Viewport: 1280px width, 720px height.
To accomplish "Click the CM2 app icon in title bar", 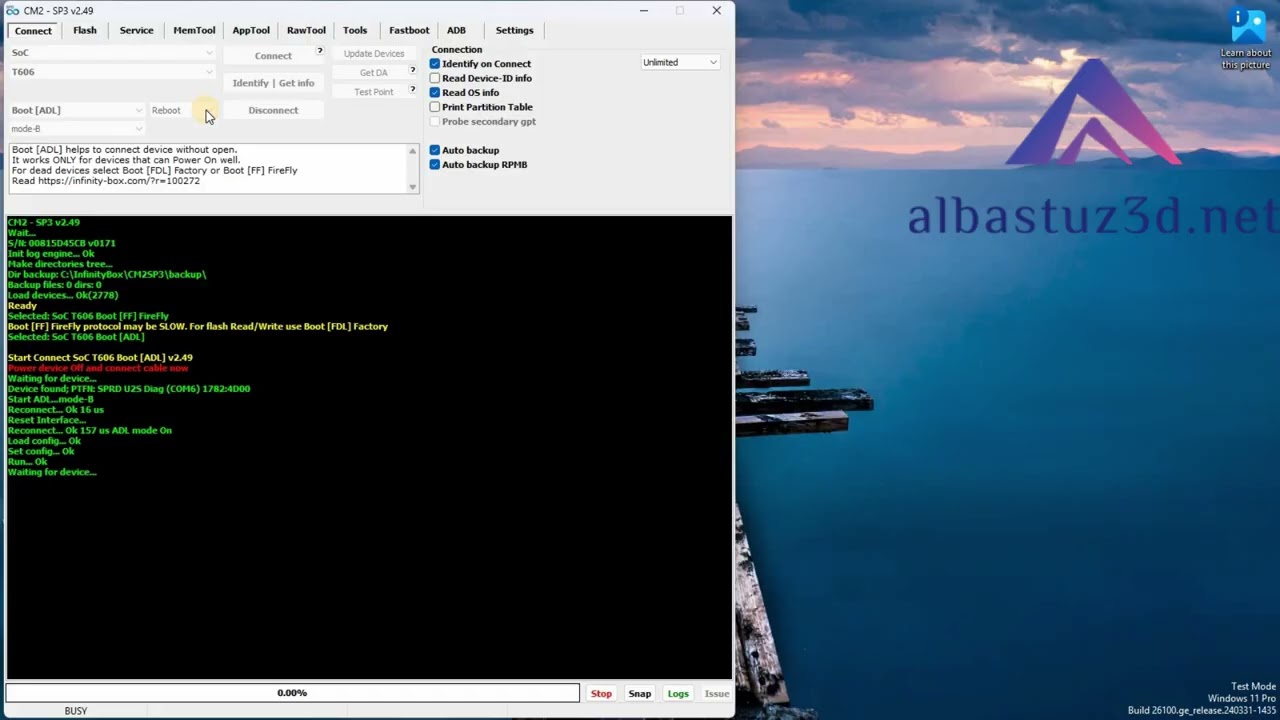I will click(13, 11).
